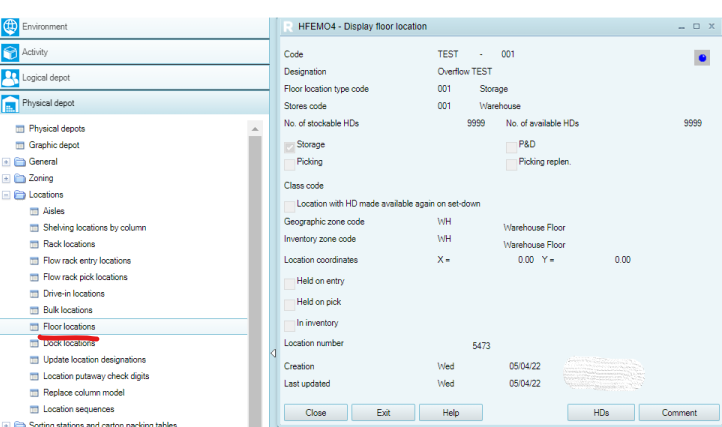
Task: Collapse the Locations tree node
Action: (x=6, y=195)
